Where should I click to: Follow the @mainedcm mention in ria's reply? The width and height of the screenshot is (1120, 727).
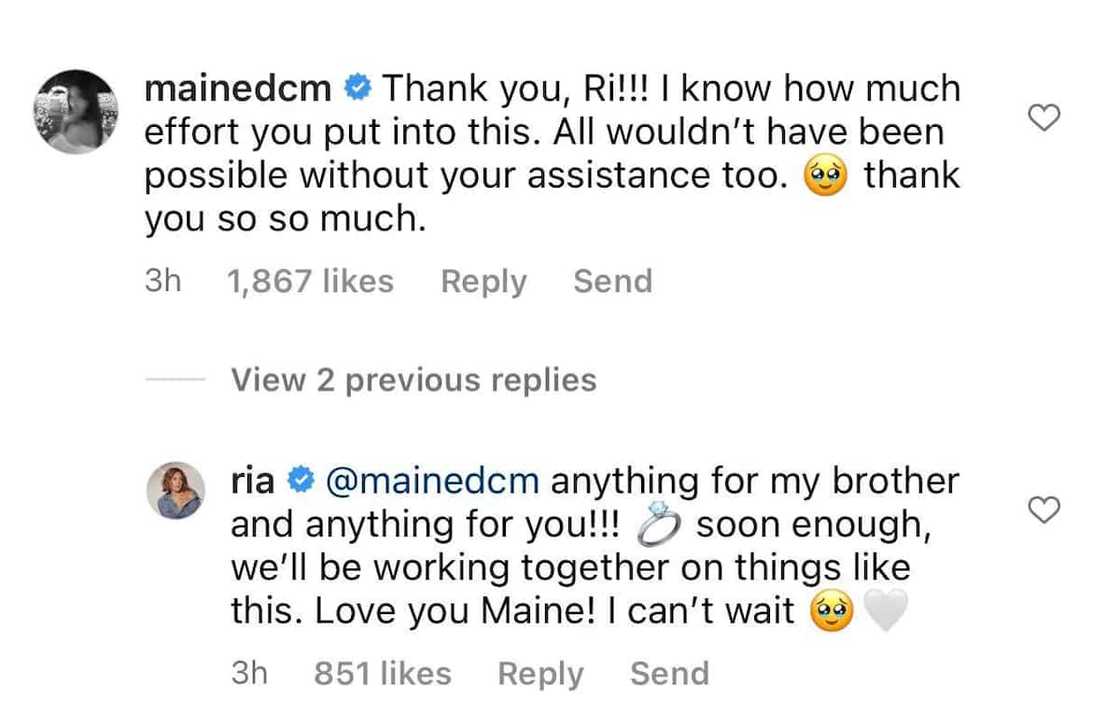point(432,483)
